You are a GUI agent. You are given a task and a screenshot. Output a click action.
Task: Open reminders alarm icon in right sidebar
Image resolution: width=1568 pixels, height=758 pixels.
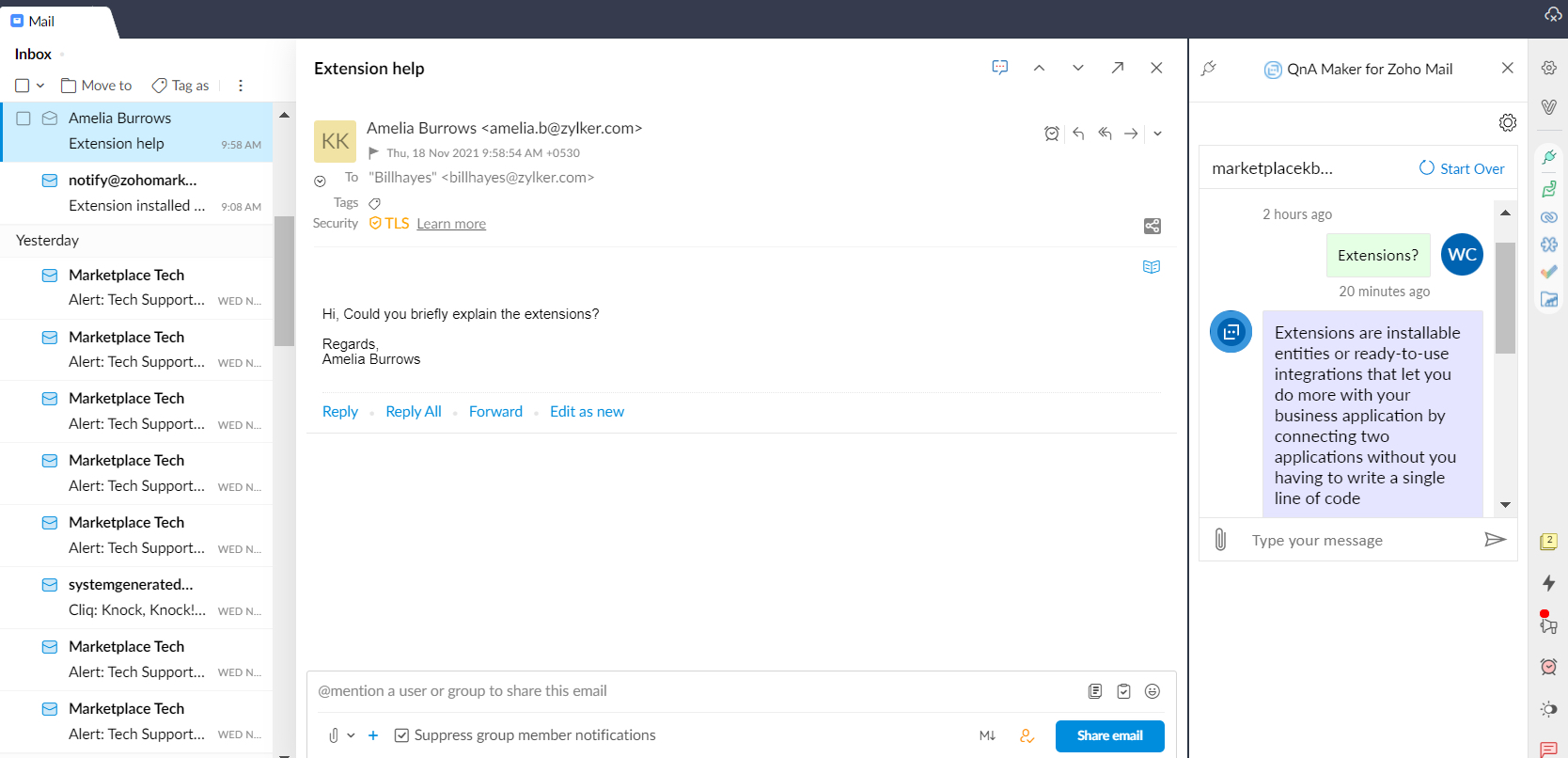pyautogui.click(x=1549, y=667)
